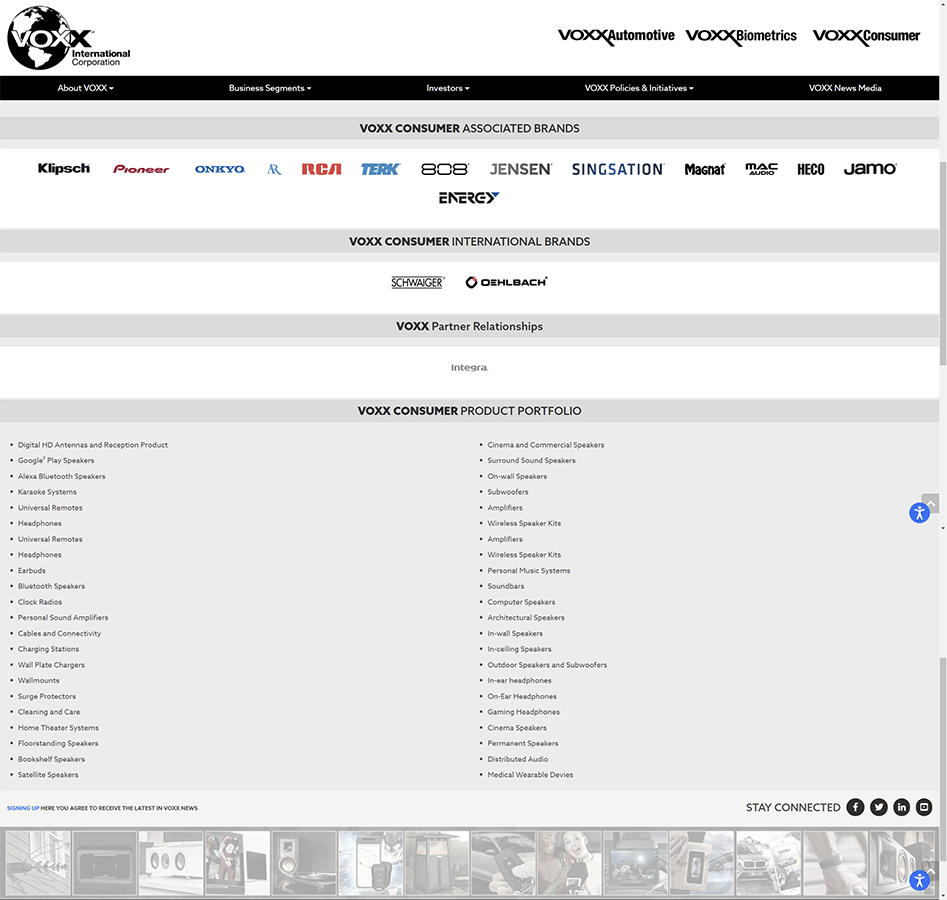Click the outdoor lantern thumbnail

pyautogui.click(x=437, y=863)
